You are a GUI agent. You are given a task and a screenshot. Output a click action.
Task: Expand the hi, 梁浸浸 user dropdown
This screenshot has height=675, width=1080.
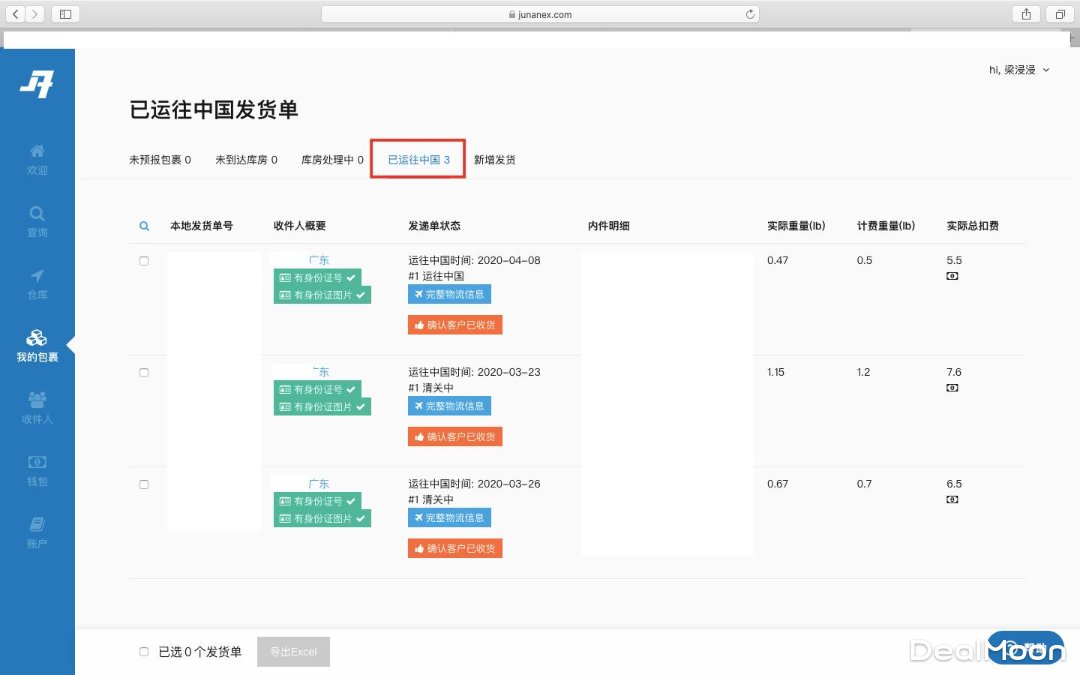pyautogui.click(x=1019, y=70)
